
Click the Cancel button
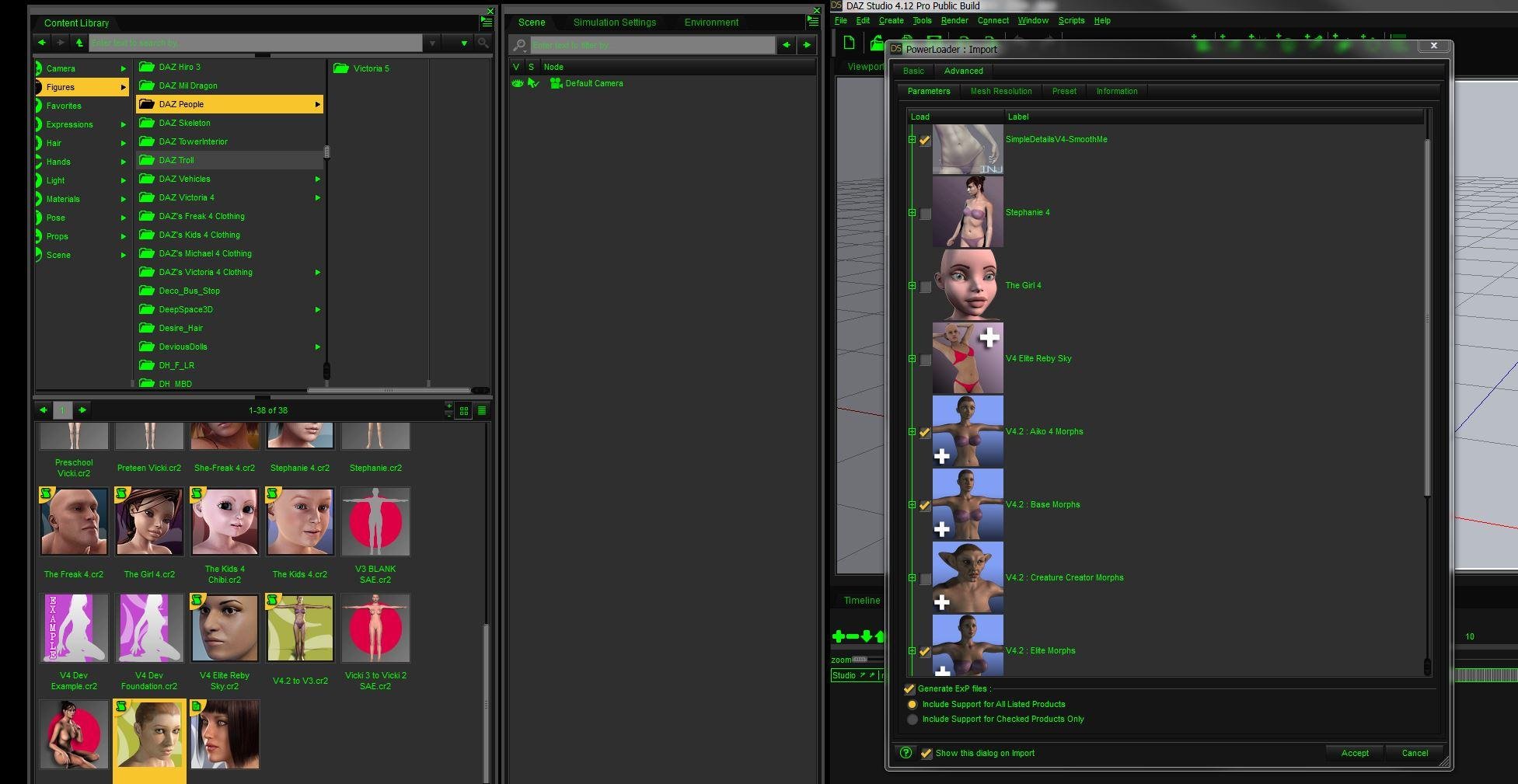tap(1415, 753)
